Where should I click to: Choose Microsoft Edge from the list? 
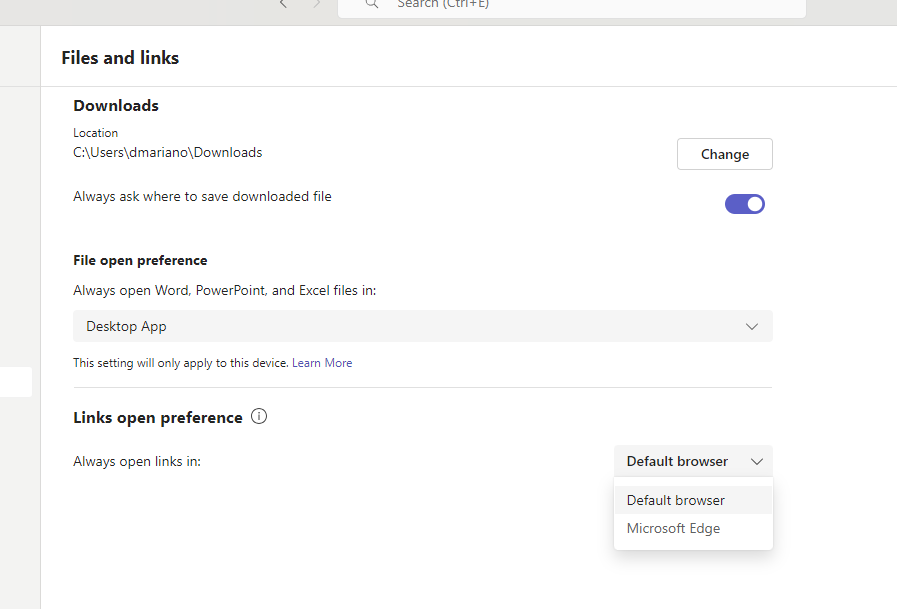point(673,528)
